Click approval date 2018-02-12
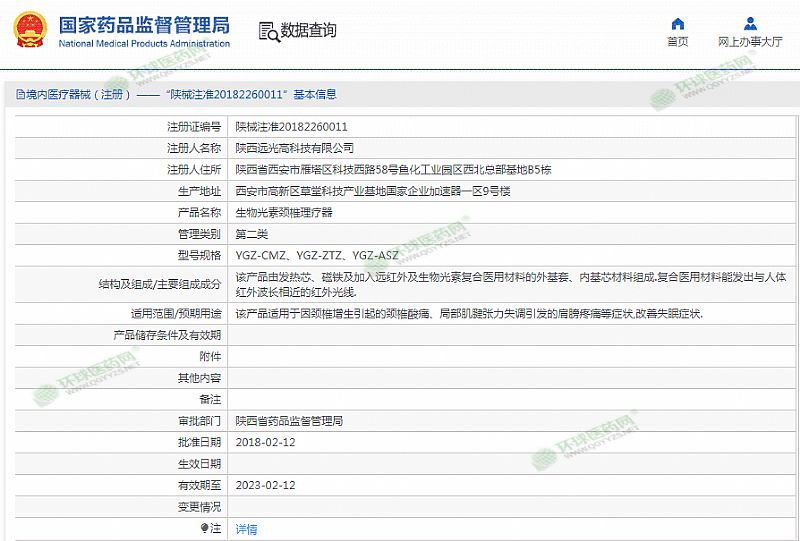 tap(265, 442)
